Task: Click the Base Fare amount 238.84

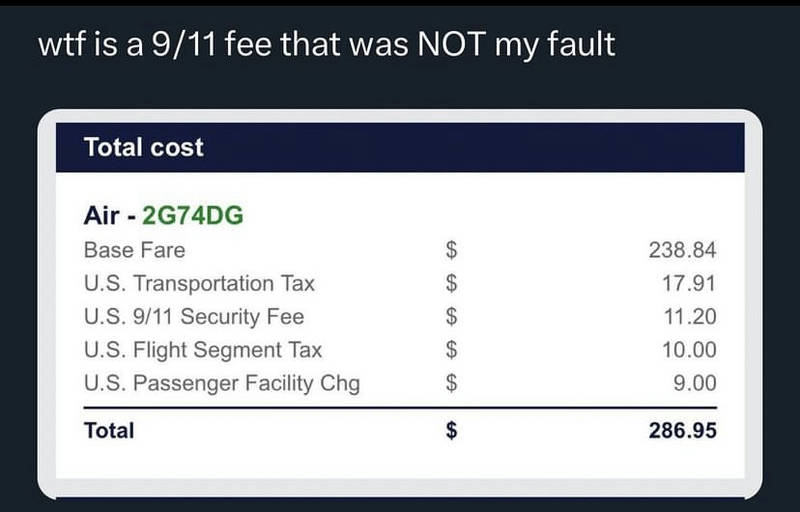Action: pyautogui.click(x=682, y=250)
